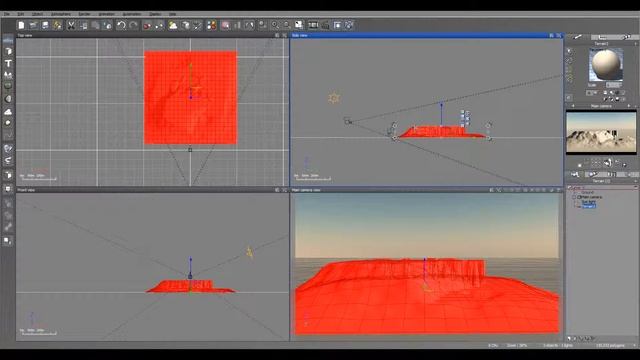Click the material scale input field
Screen dimensions: 640x360
point(613,85)
